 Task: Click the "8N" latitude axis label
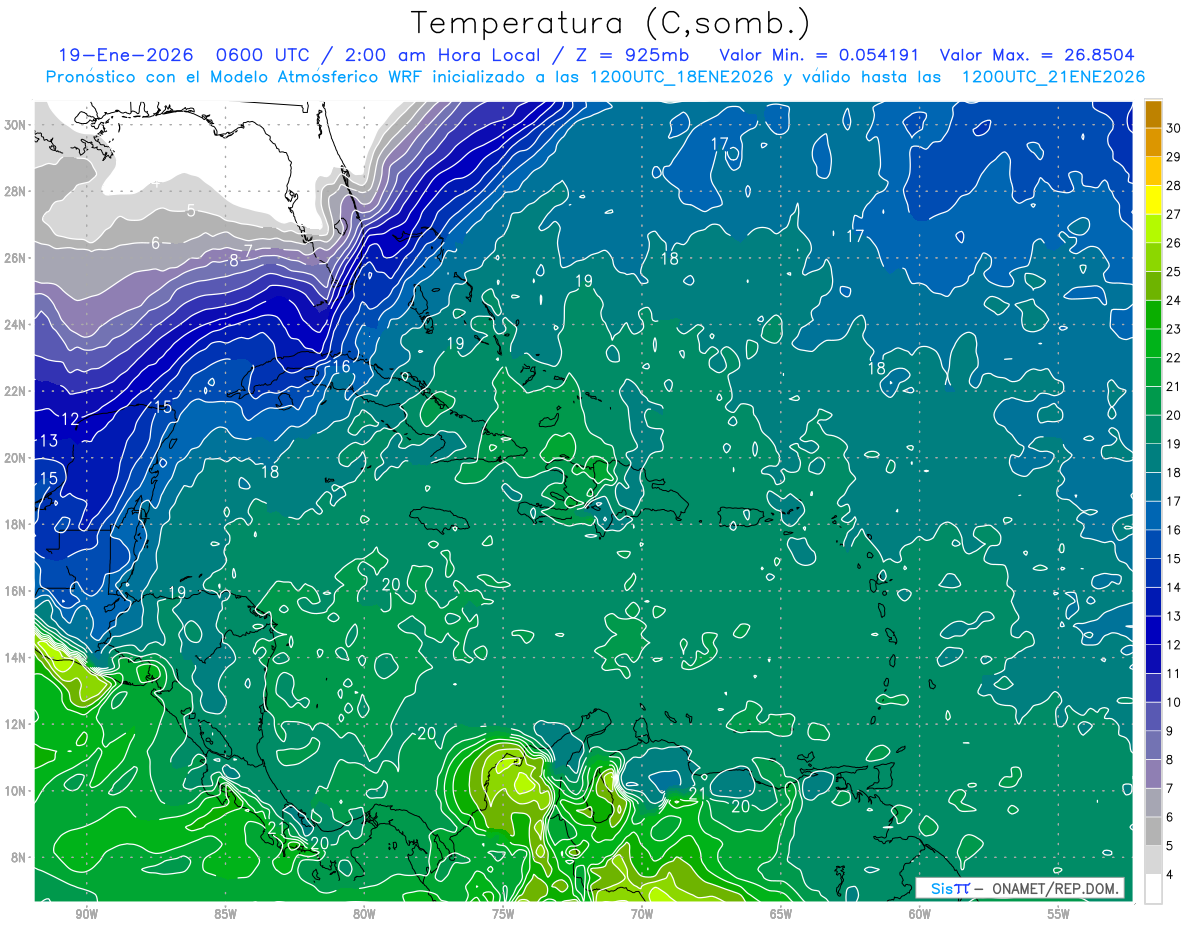pyautogui.click(x=19, y=858)
